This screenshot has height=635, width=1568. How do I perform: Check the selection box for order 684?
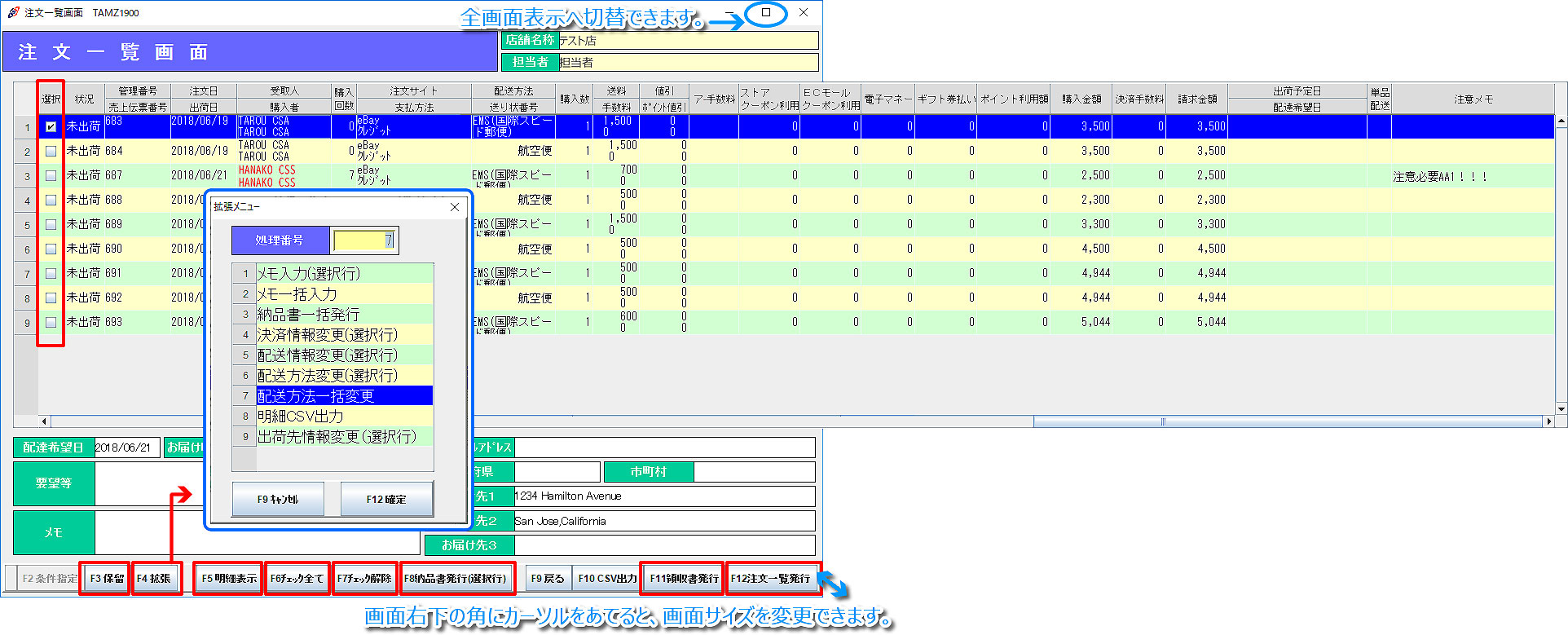tap(51, 151)
